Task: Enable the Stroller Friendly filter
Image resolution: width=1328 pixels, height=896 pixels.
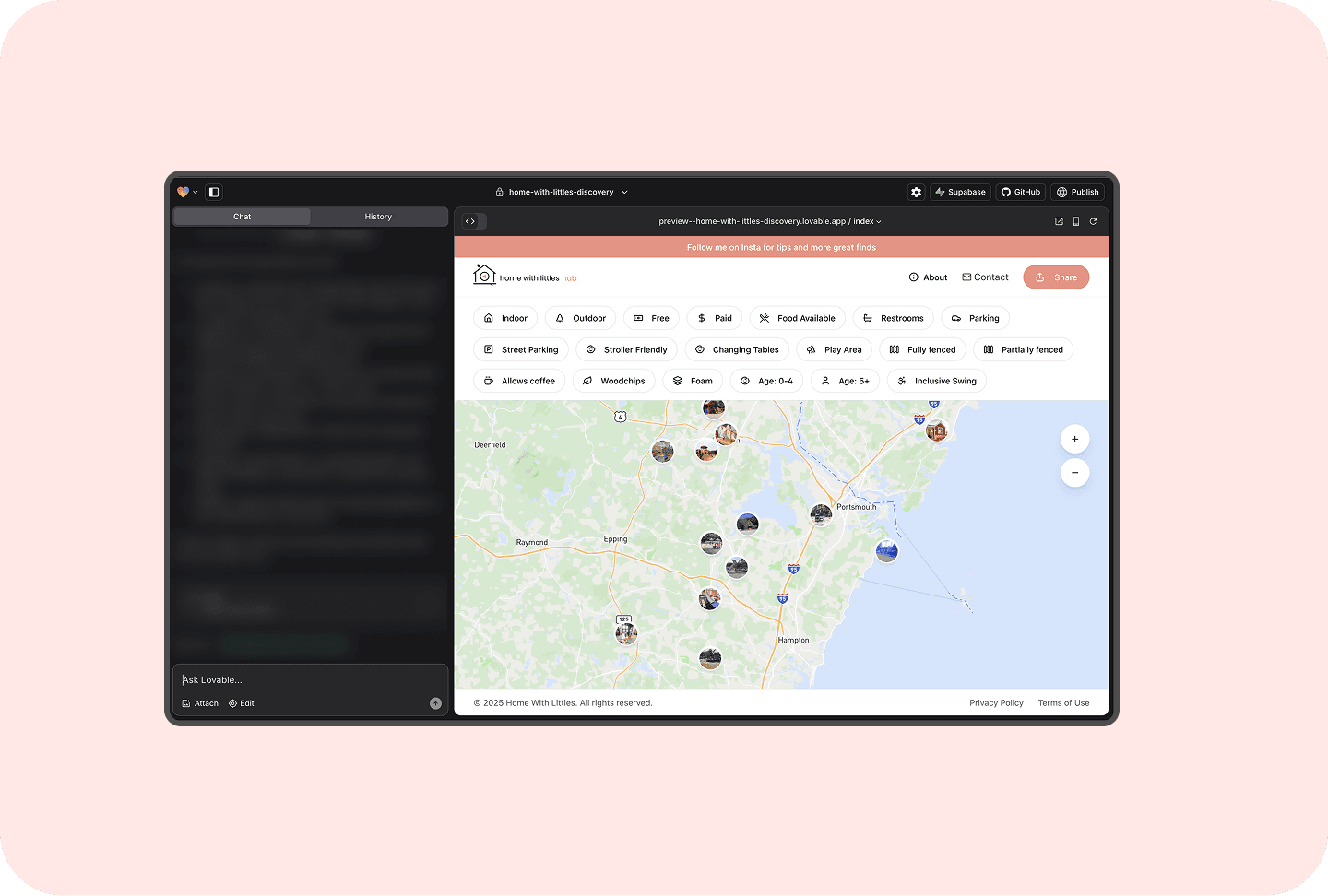Action: 626,349
